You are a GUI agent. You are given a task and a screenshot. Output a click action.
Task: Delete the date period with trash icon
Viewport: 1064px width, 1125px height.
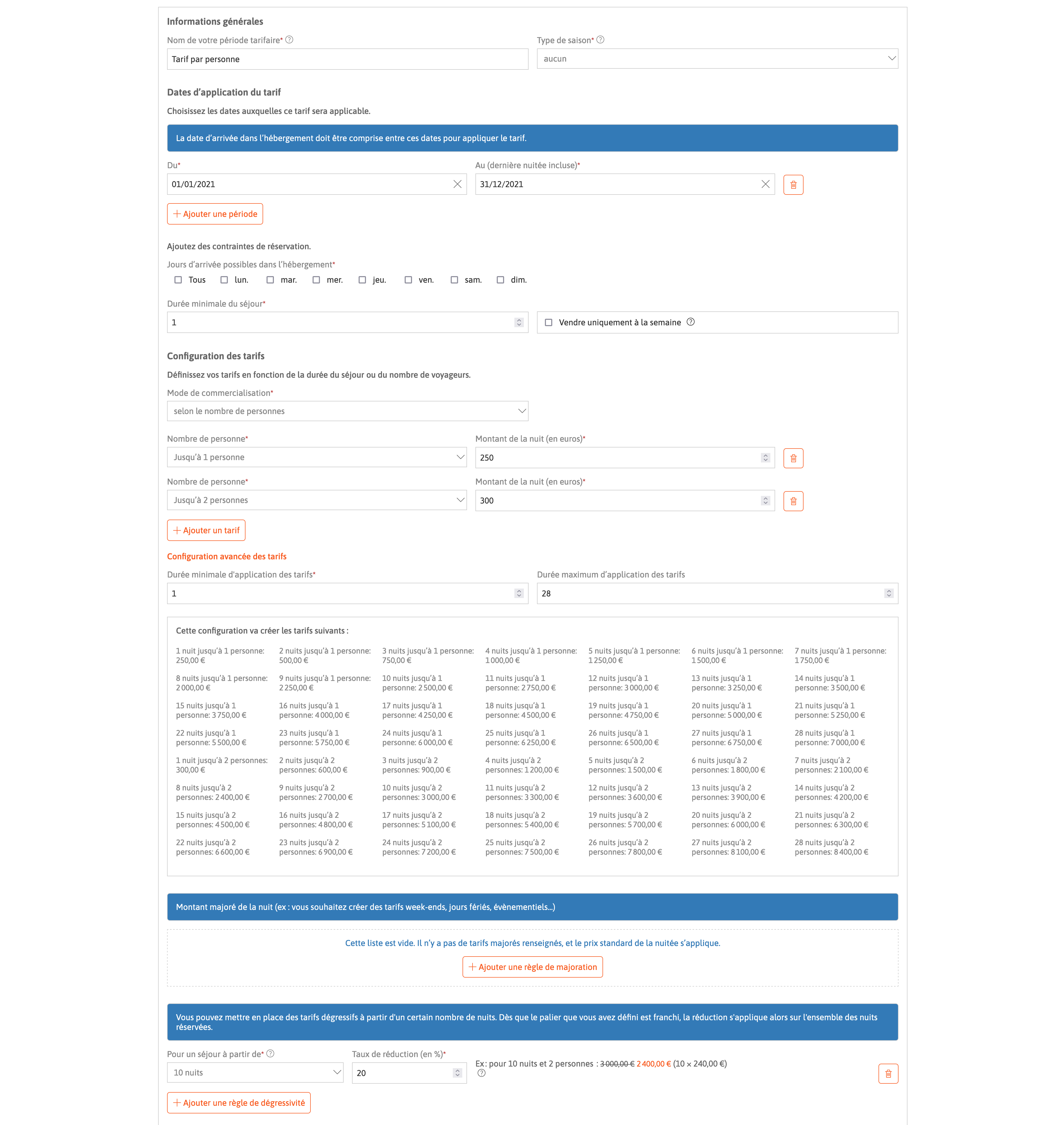coord(793,185)
